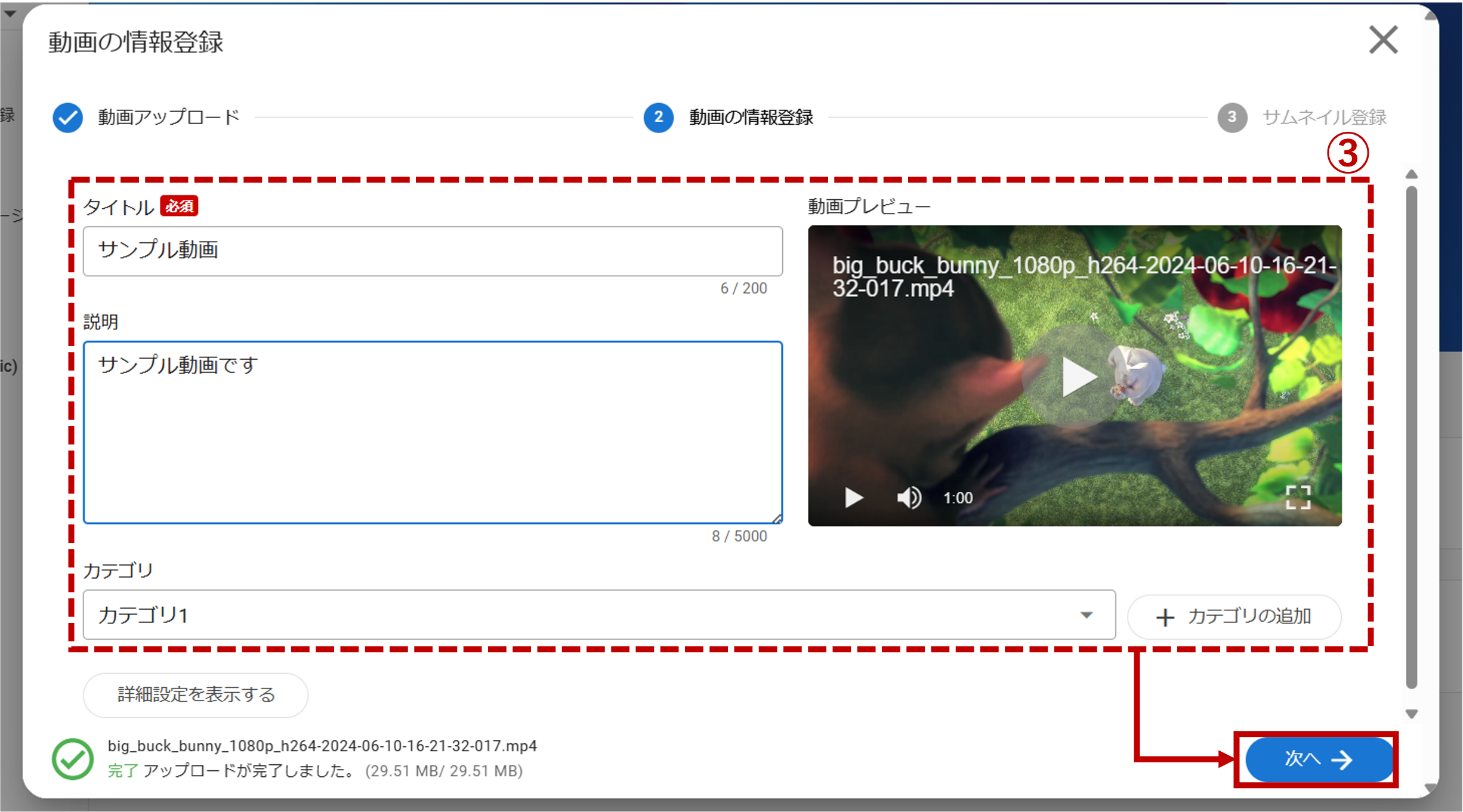
Task: Click the green upload-complete check icon
Action: click(73, 759)
